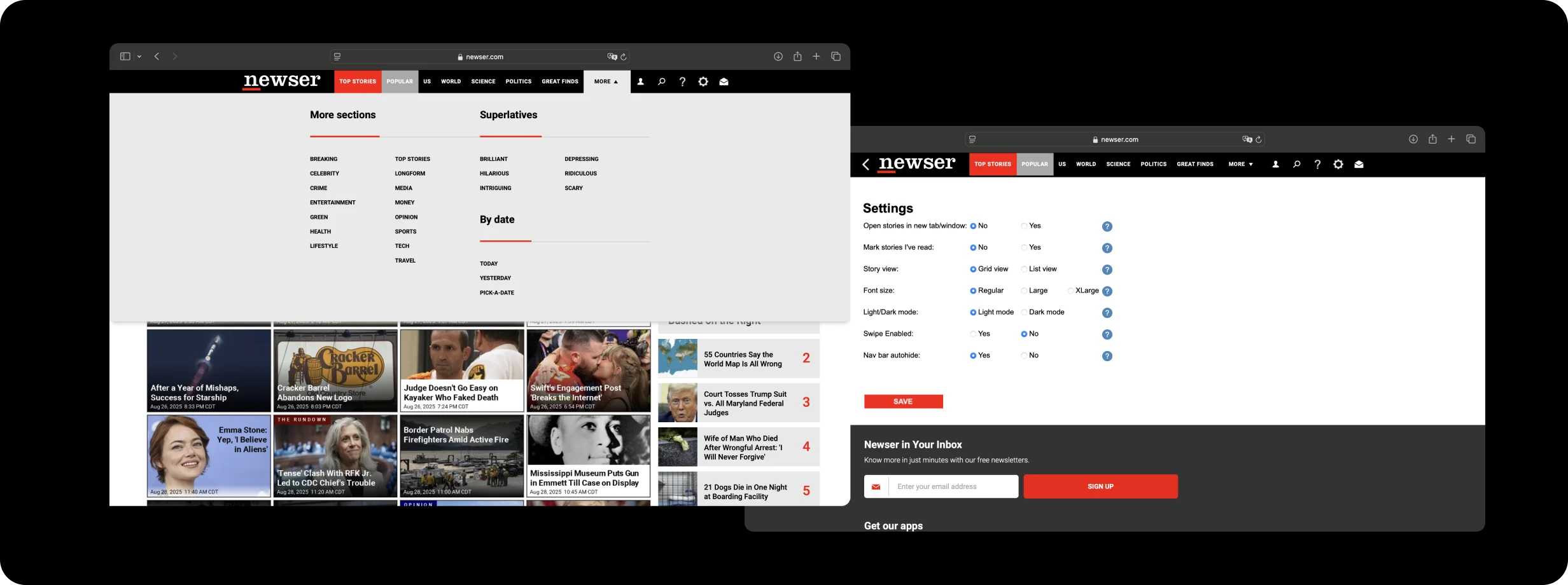Click the email address input field
1568x585 pixels.
[x=953, y=486]
